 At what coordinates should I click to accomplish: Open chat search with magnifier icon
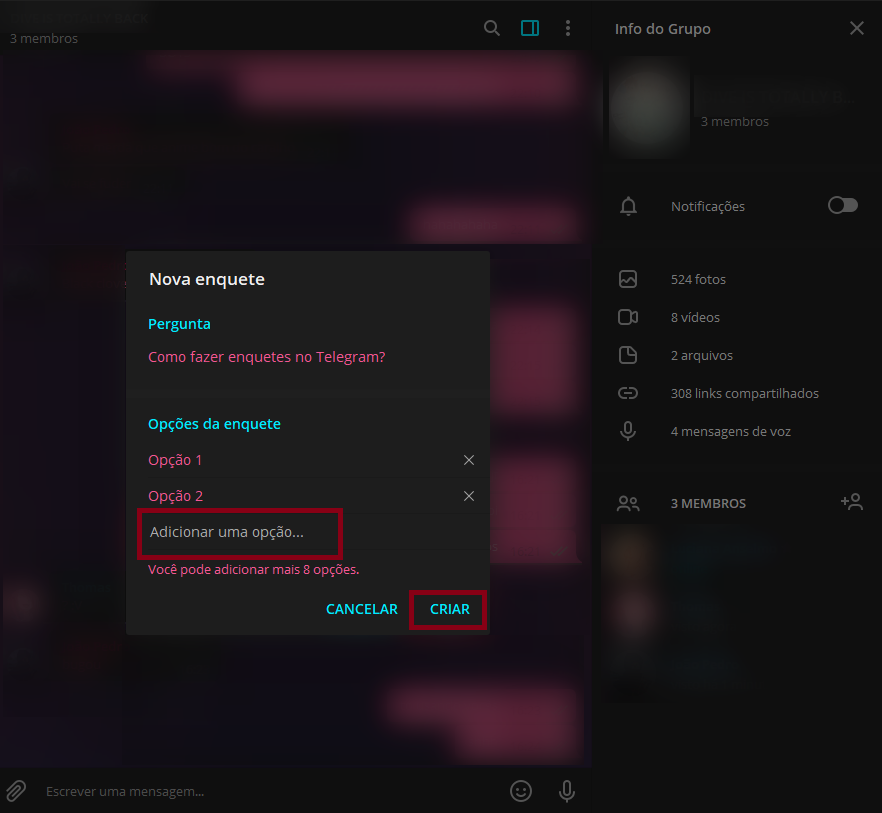pos(492,28)
